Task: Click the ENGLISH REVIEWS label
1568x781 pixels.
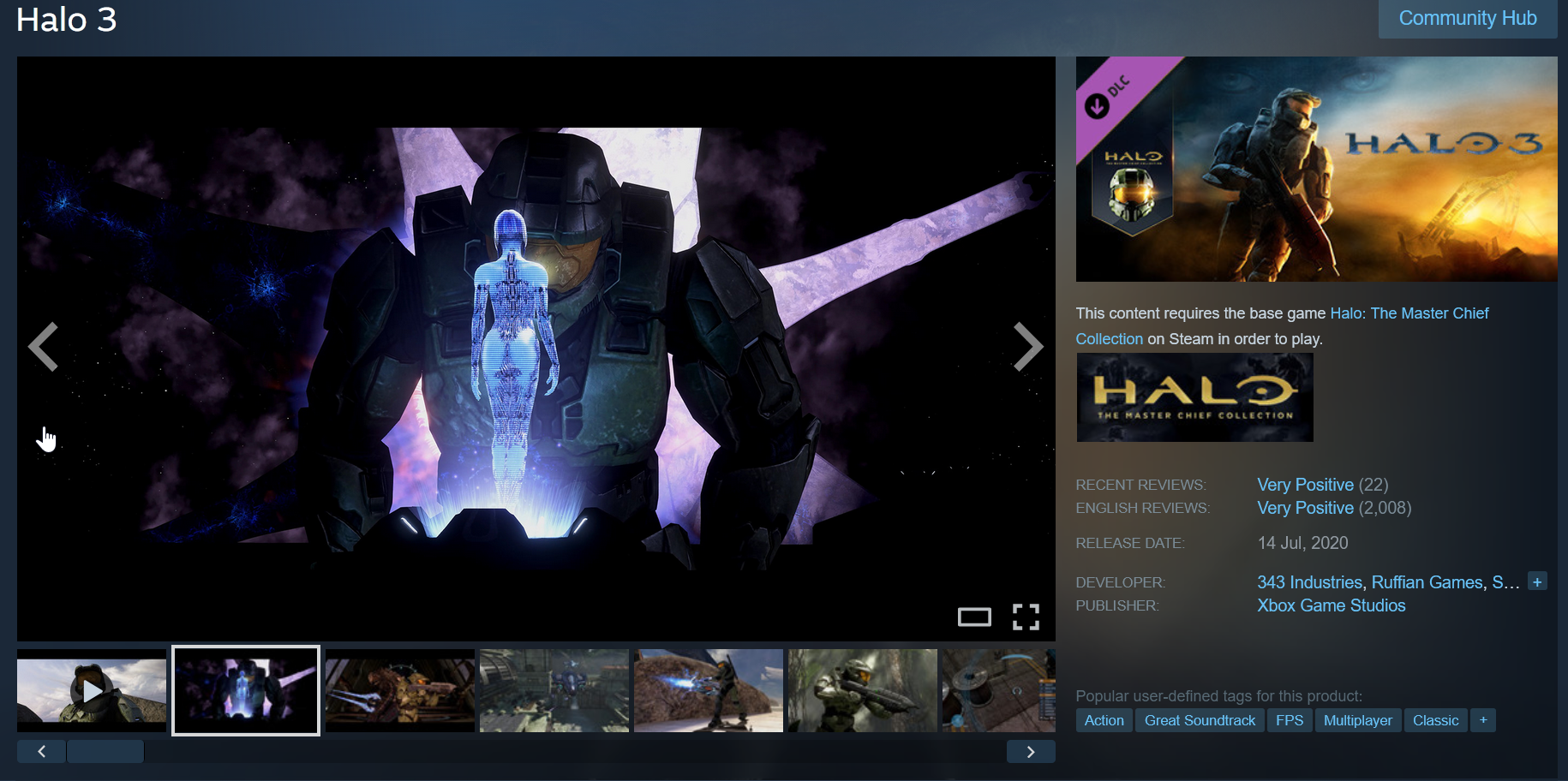Action: coord(1143,508)
